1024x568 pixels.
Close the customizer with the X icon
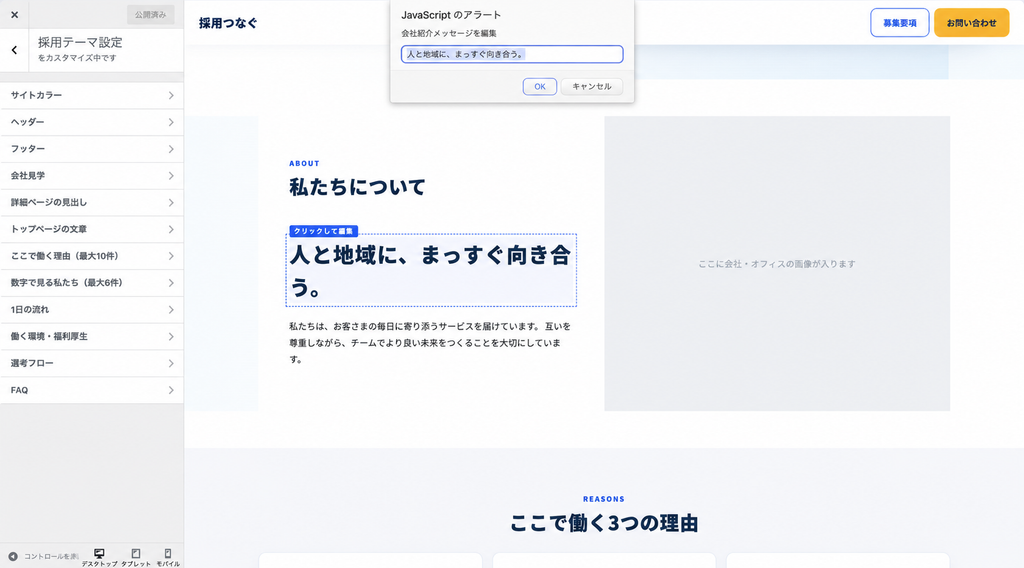[x=14, y=14]
